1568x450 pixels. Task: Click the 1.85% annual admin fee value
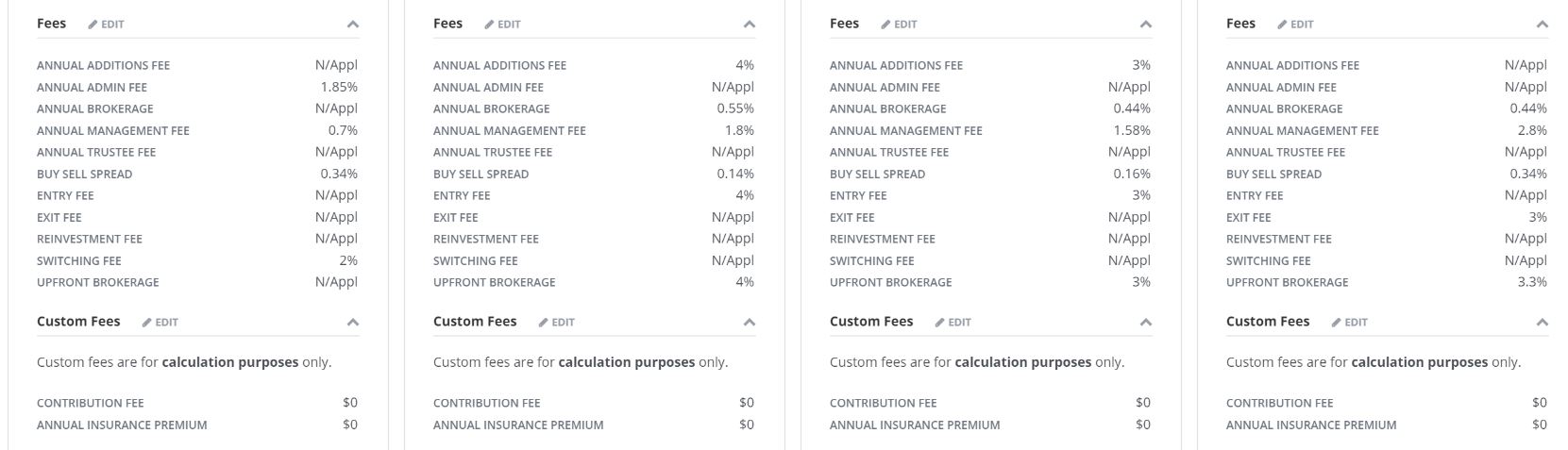[339, 87]
